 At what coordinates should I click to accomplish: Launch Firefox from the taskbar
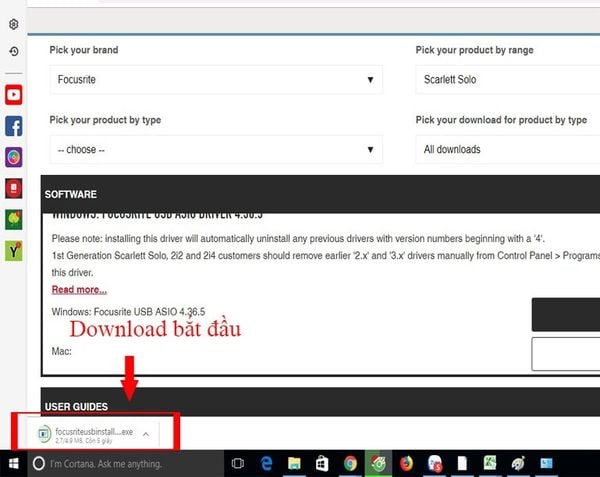pos(406,464)
